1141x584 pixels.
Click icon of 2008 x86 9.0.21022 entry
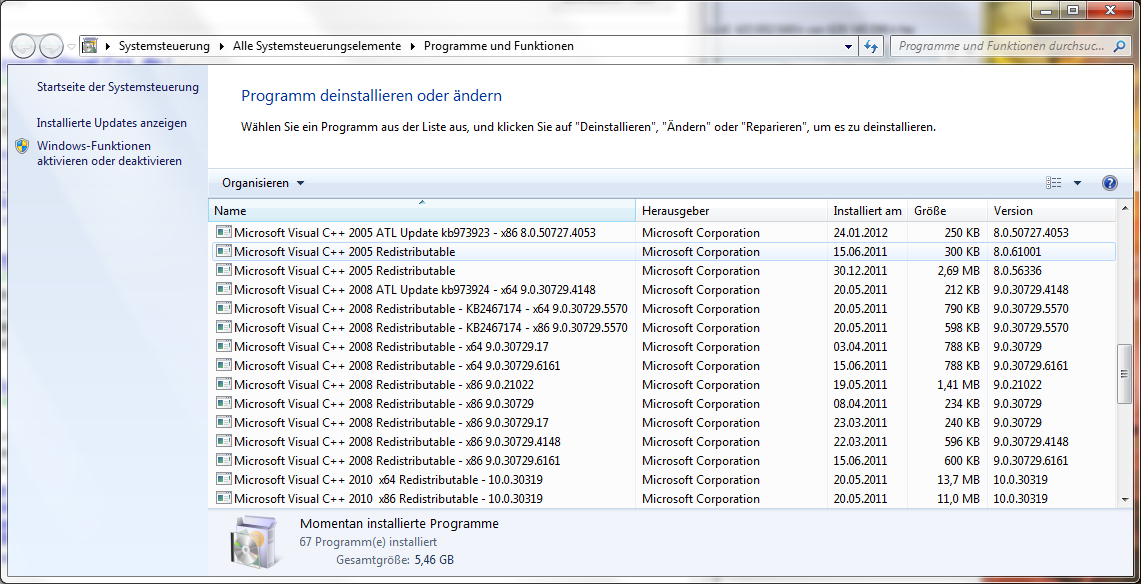click(223, 384)
